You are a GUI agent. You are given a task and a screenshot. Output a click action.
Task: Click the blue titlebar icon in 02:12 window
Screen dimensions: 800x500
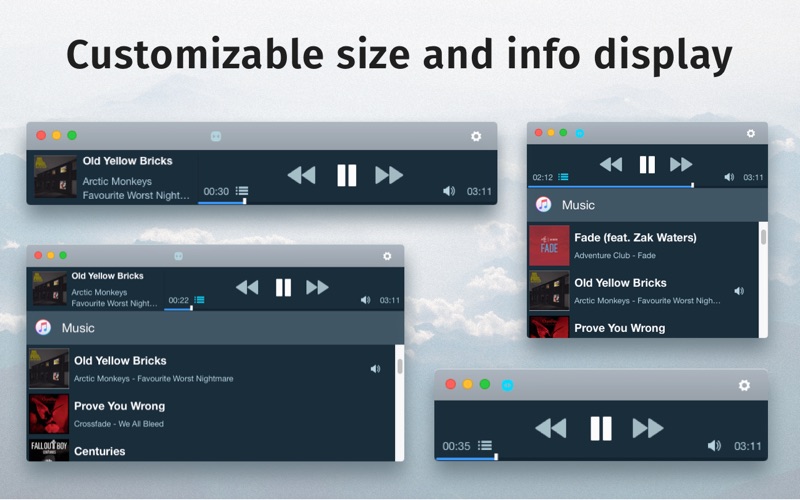pos(580,134)
